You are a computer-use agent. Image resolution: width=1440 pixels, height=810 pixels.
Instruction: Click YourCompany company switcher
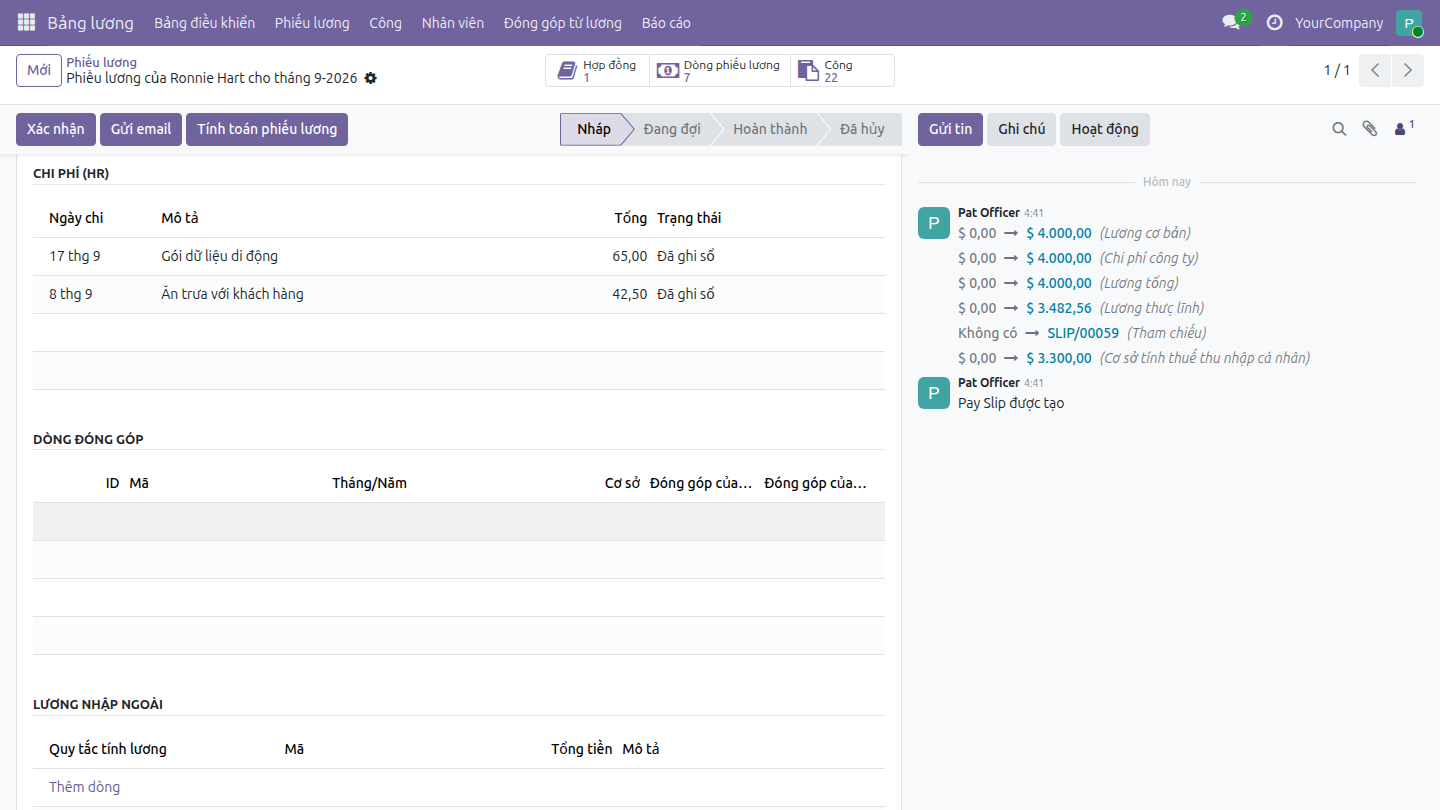point(1339,22)
